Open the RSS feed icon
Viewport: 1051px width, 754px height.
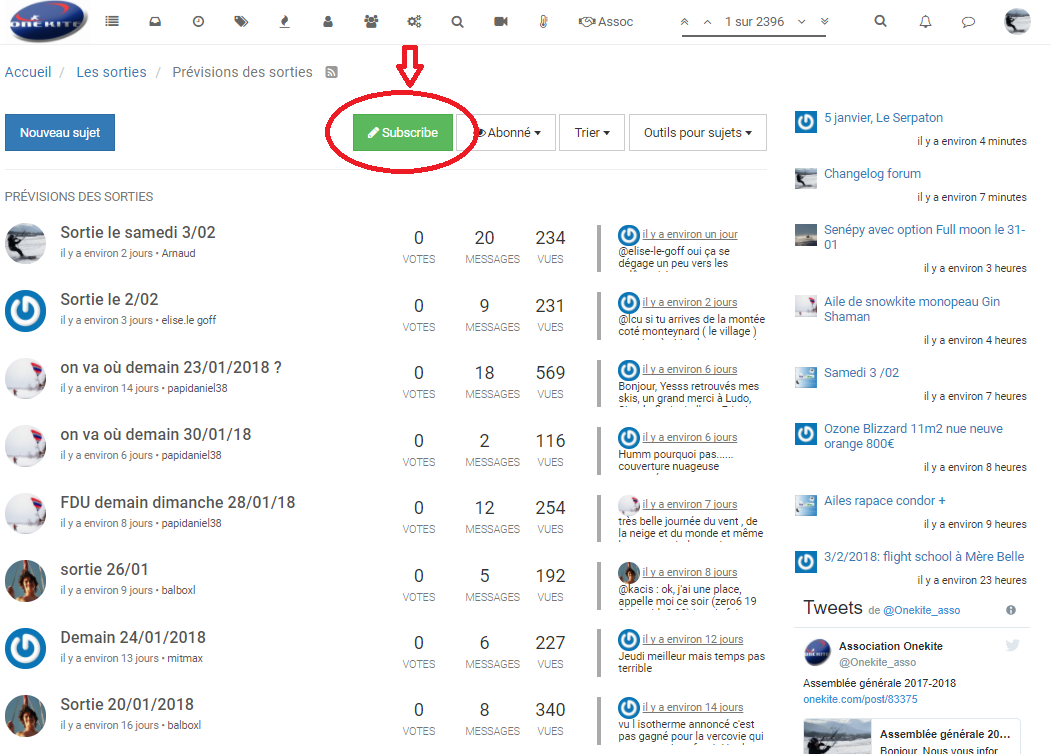tap(331, 72)
